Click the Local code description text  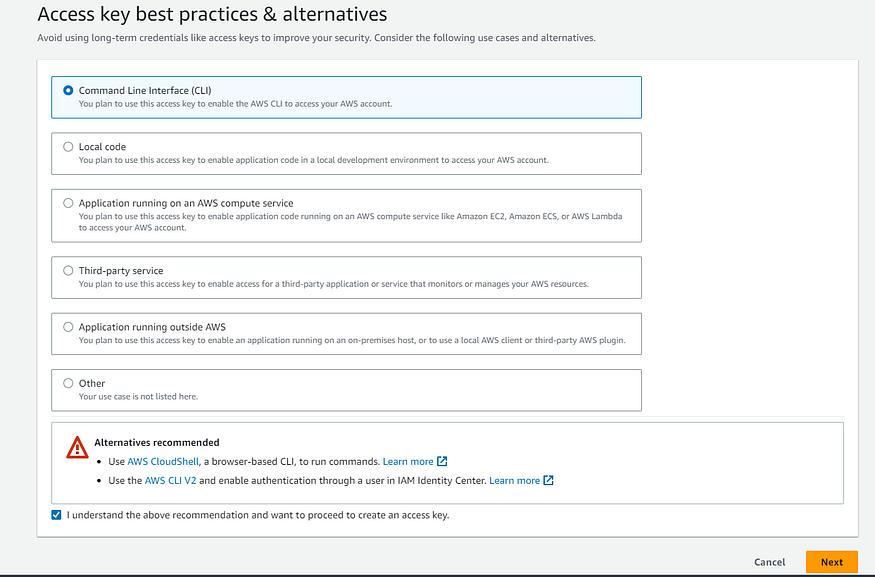click(x=314, y=160)
